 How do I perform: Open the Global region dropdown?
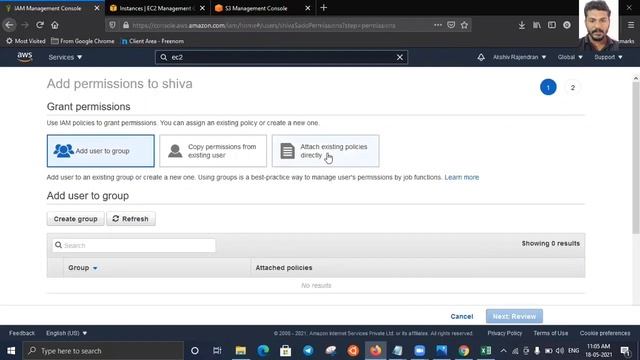[570, 57]
